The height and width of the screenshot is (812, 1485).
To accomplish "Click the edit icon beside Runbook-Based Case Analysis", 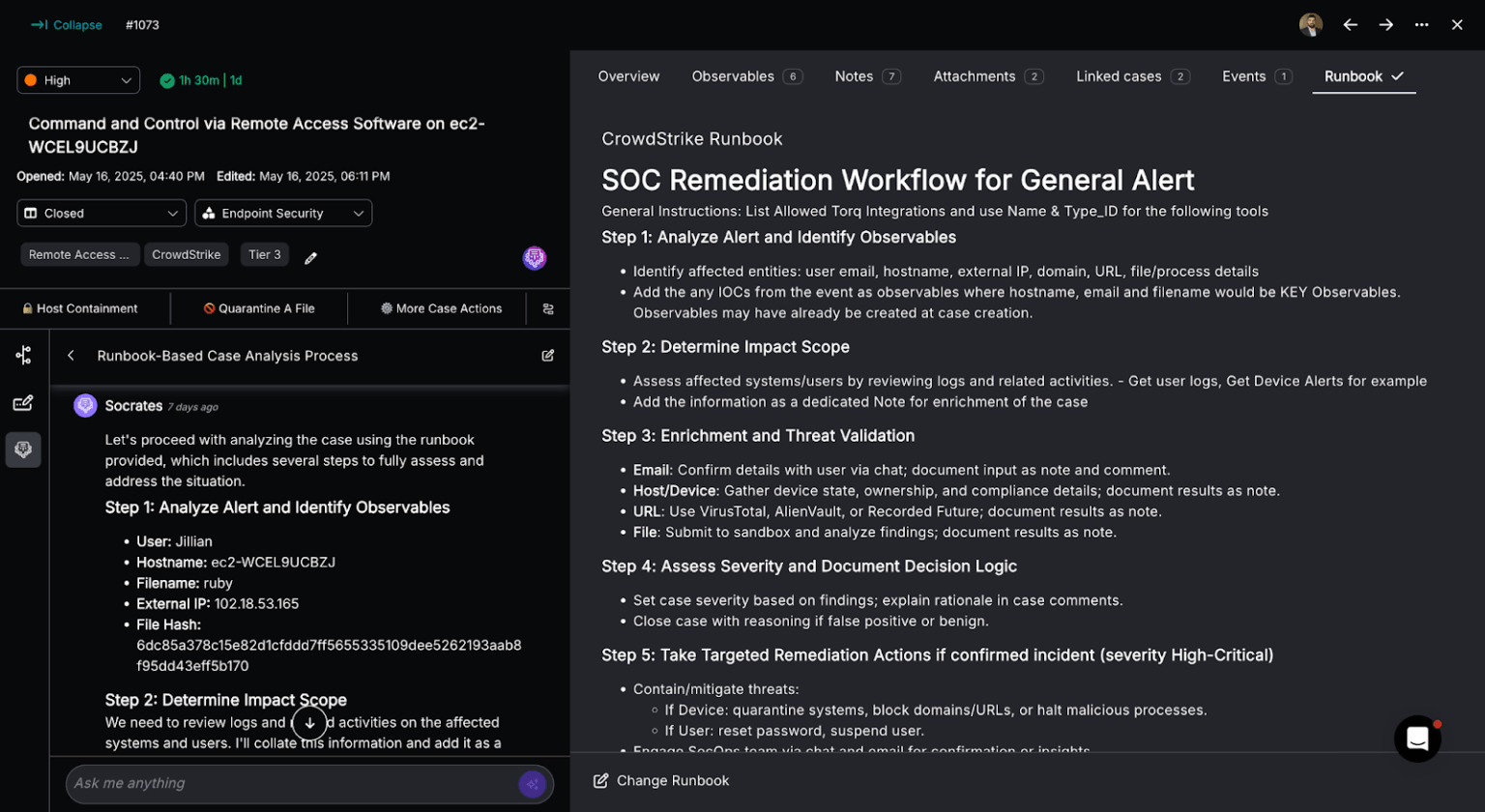I will (x=547, y=356).
